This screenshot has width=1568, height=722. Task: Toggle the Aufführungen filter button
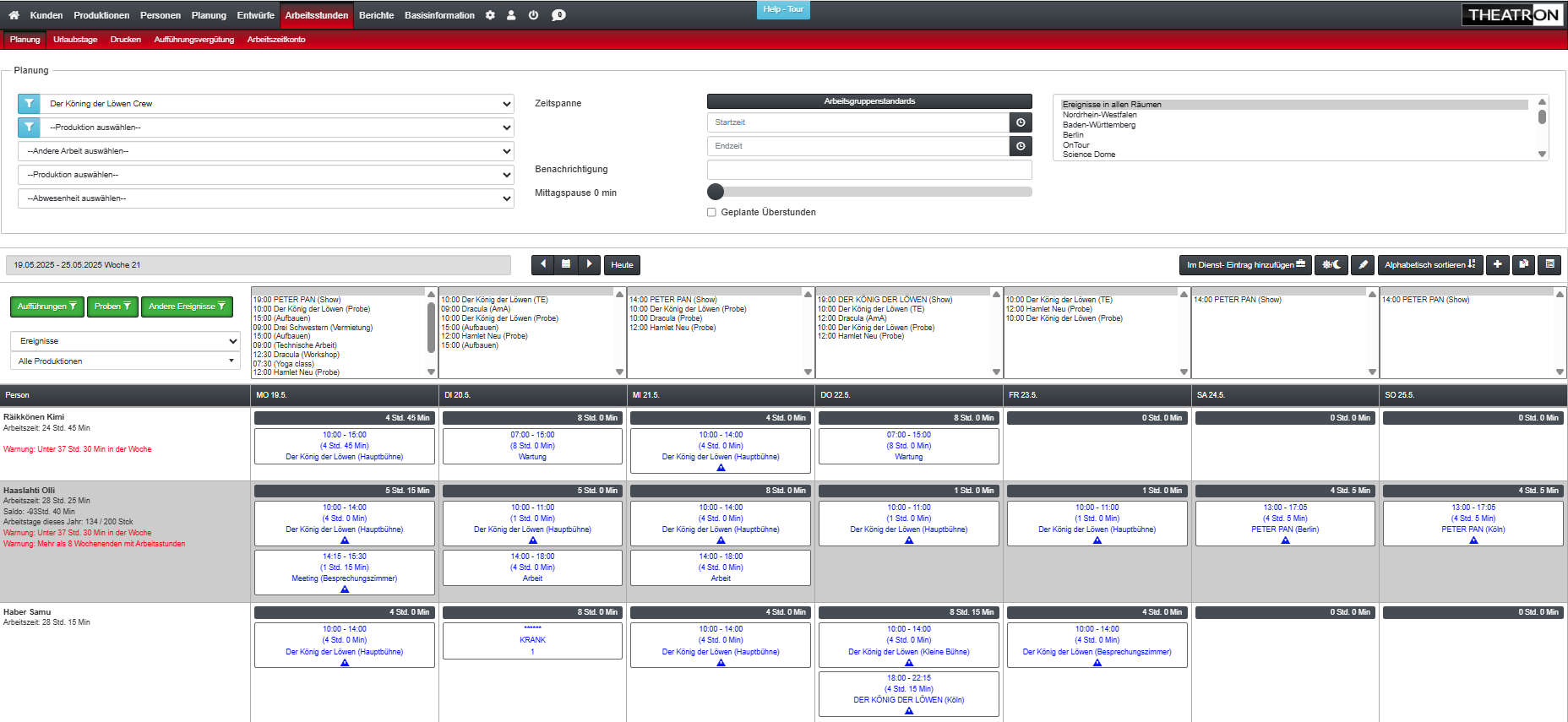[47, 307]
